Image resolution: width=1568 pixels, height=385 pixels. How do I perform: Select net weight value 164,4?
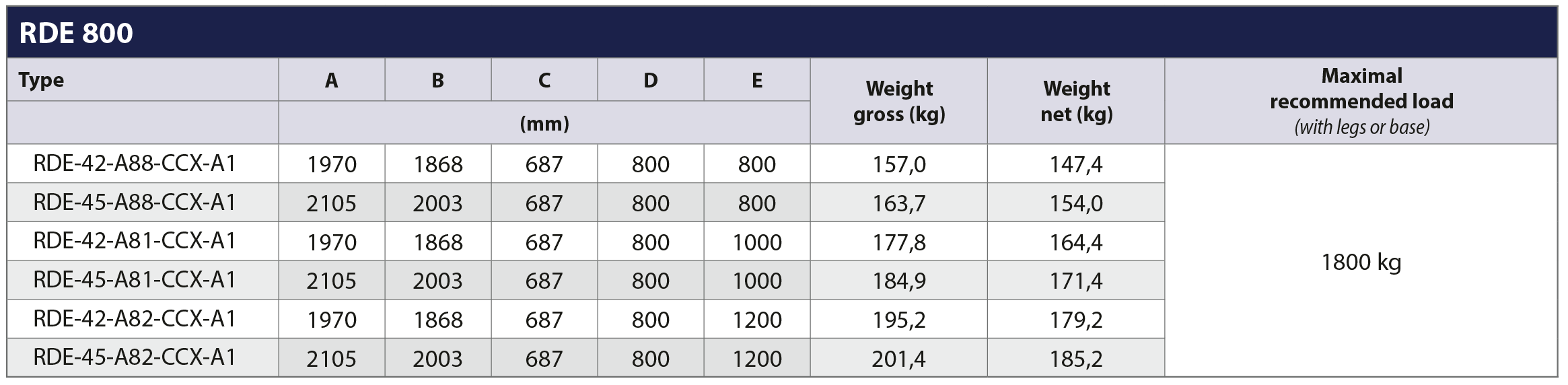1077,242
